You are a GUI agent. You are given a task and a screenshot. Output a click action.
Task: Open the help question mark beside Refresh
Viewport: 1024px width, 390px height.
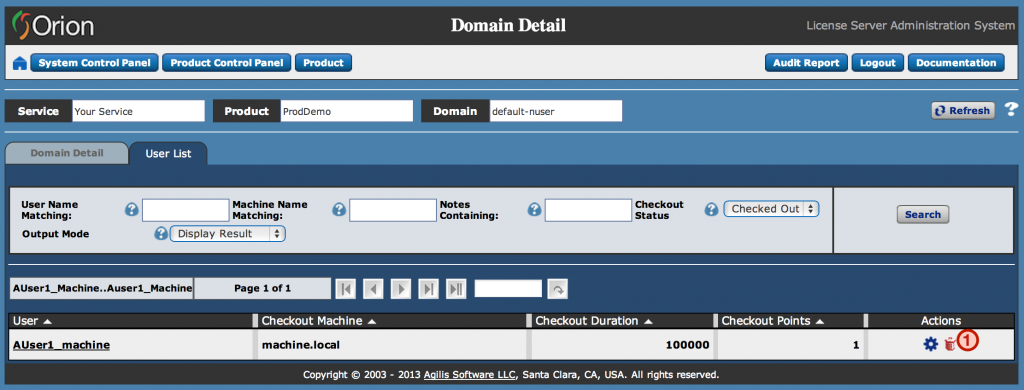(1011, 110)
